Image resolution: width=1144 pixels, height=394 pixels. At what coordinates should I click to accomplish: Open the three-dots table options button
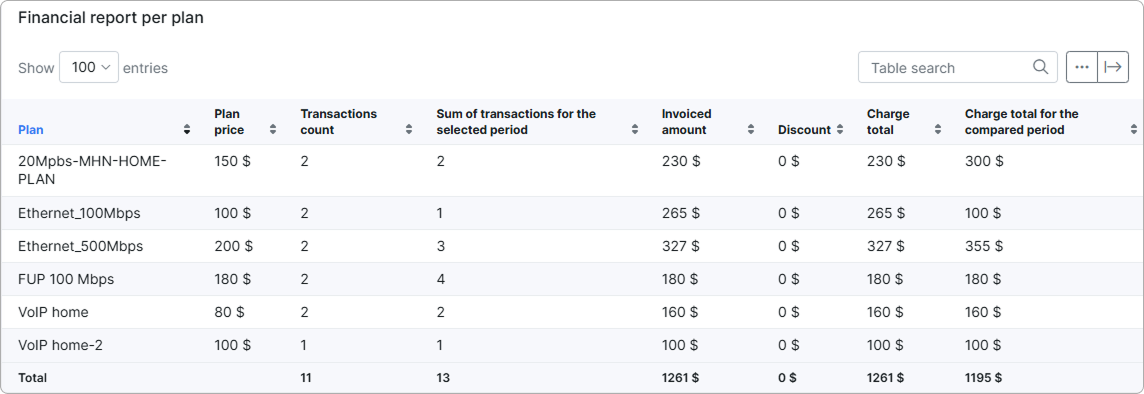[1082, 67]
